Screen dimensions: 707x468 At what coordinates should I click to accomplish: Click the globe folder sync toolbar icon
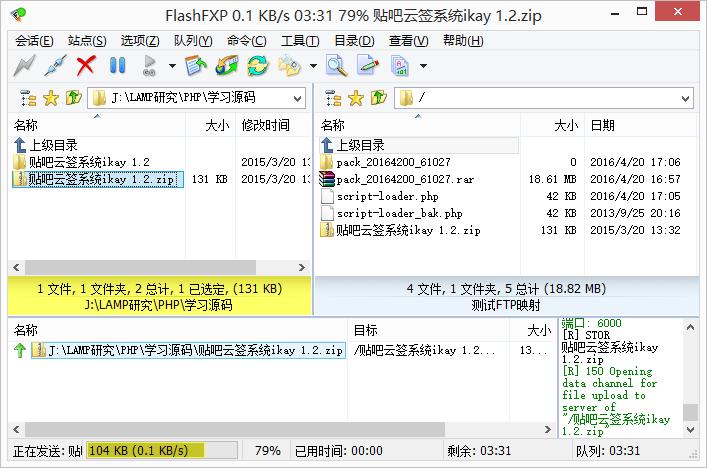[x=227, y=66]
